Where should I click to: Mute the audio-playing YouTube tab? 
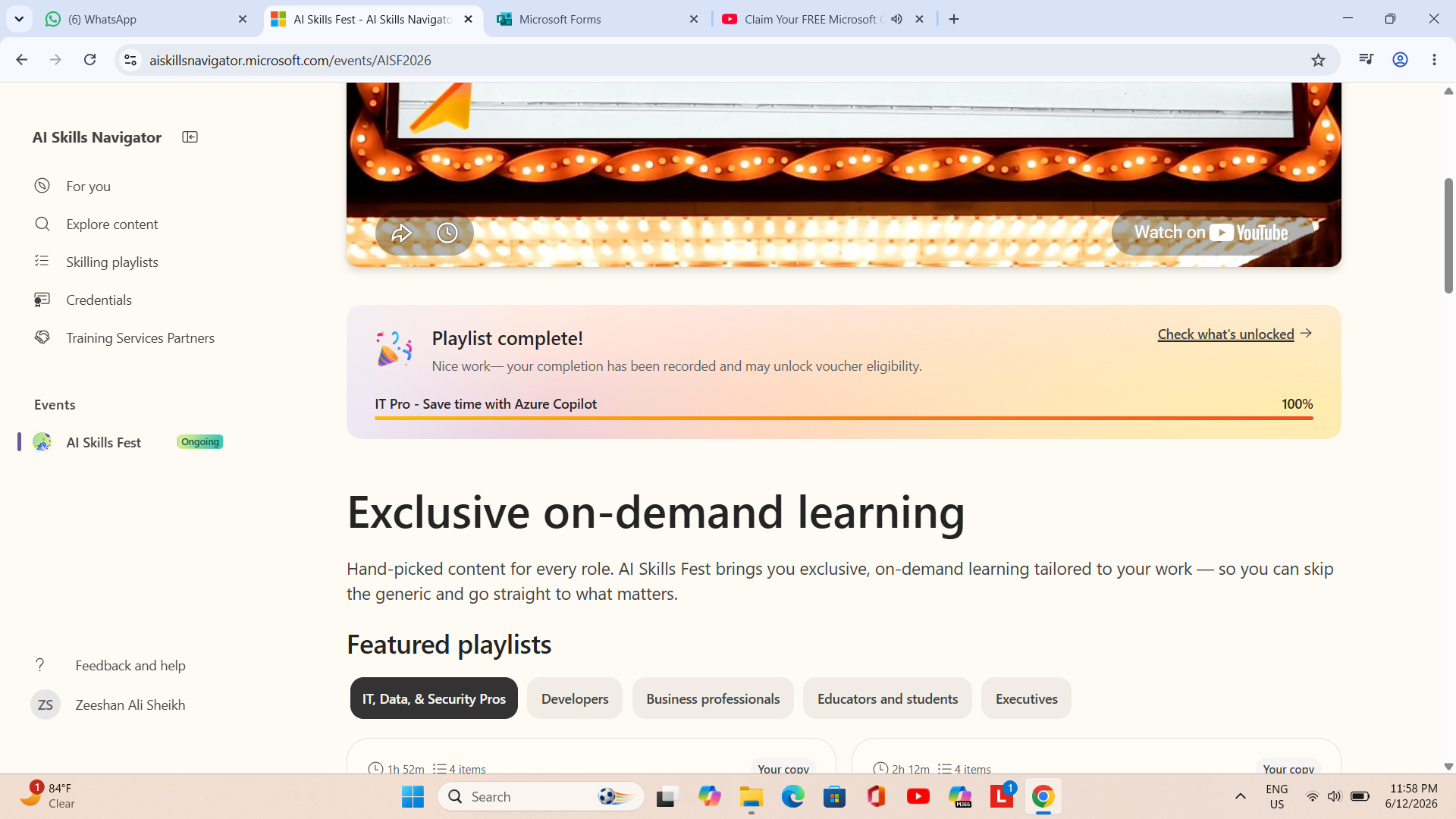click(896, 19)
